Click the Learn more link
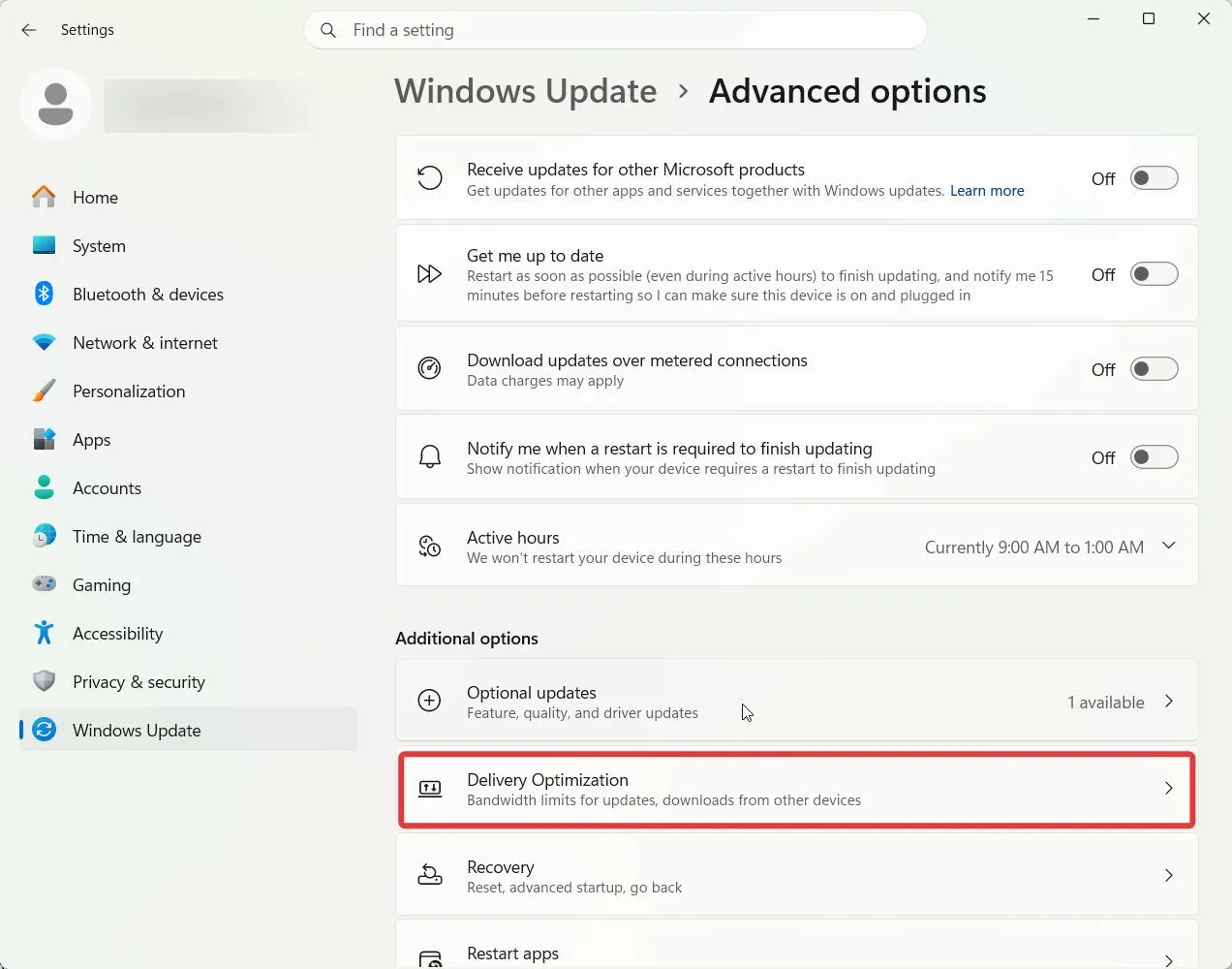The image size is (1232, 969). click(987, 191)
